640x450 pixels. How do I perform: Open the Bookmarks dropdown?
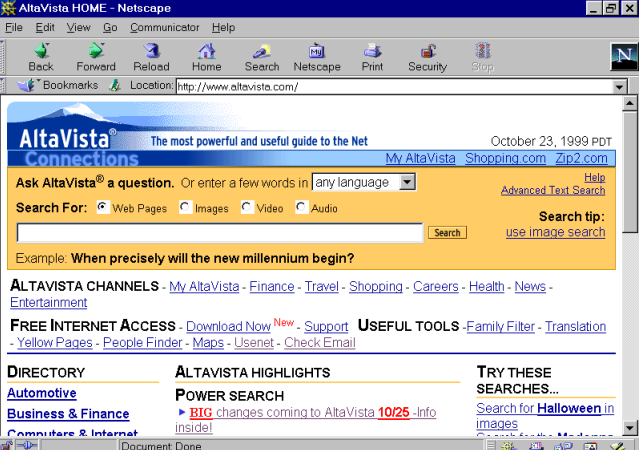point(58,85)
